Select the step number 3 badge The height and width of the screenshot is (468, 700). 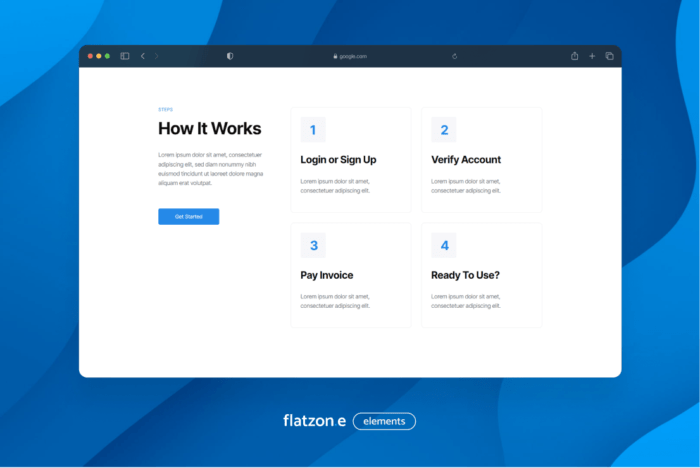pos(313,245)
